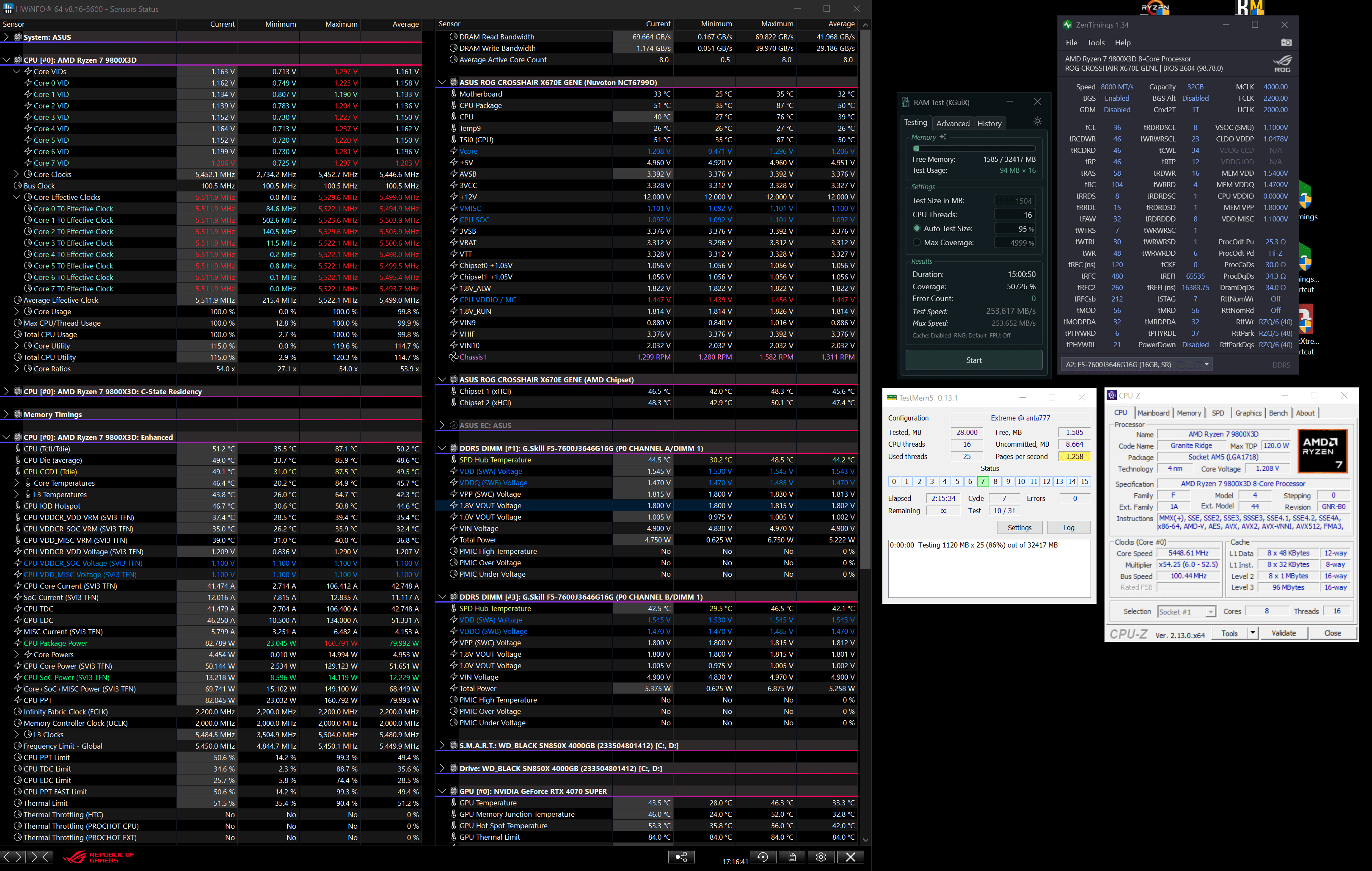Click the expand-columns arrows icon in HWiNFO

pyautogui.click(x=13, y=857)
